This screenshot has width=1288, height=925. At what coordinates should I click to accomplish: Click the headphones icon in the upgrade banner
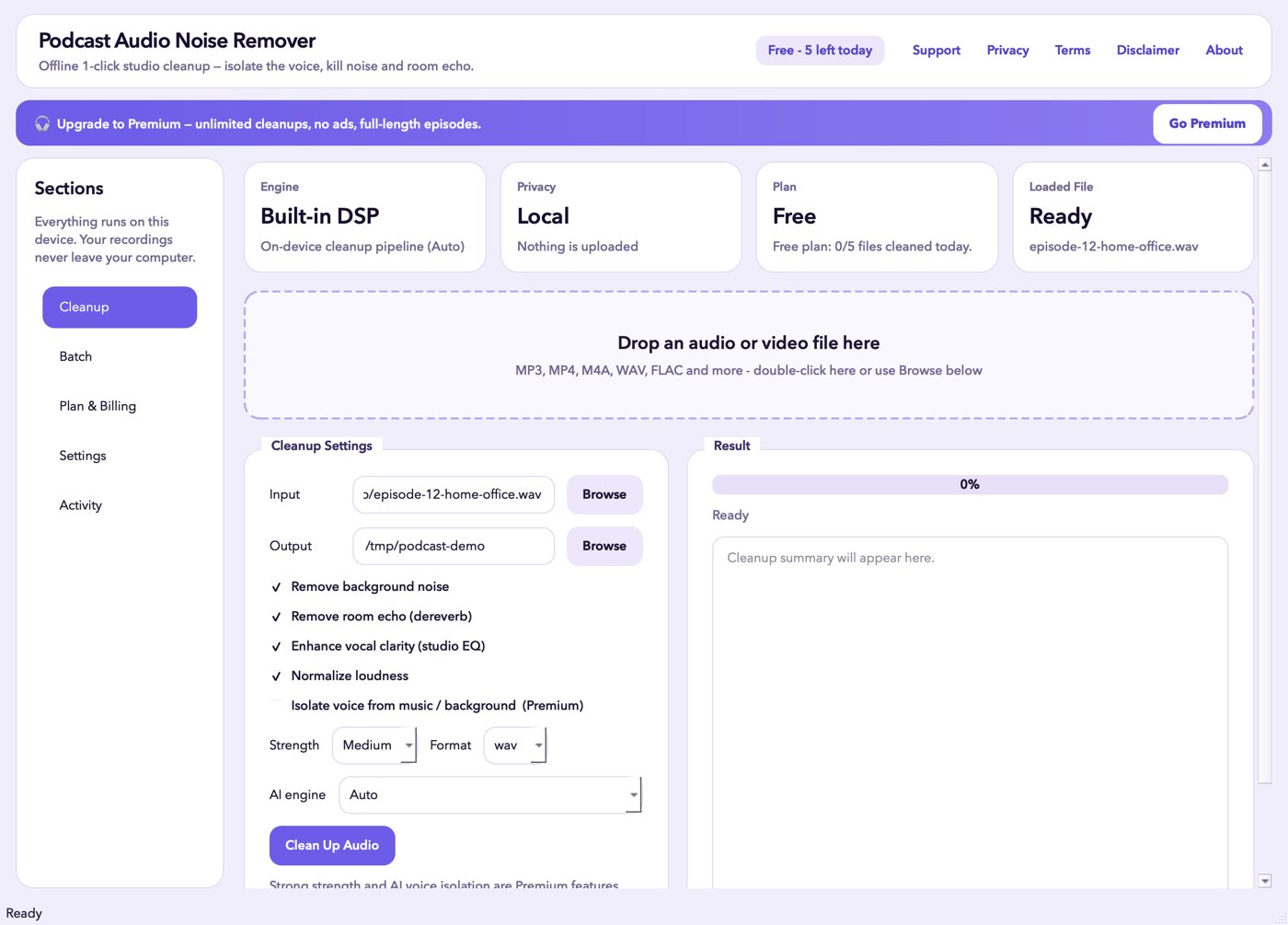pyautogui.click(x=42, y=123)
